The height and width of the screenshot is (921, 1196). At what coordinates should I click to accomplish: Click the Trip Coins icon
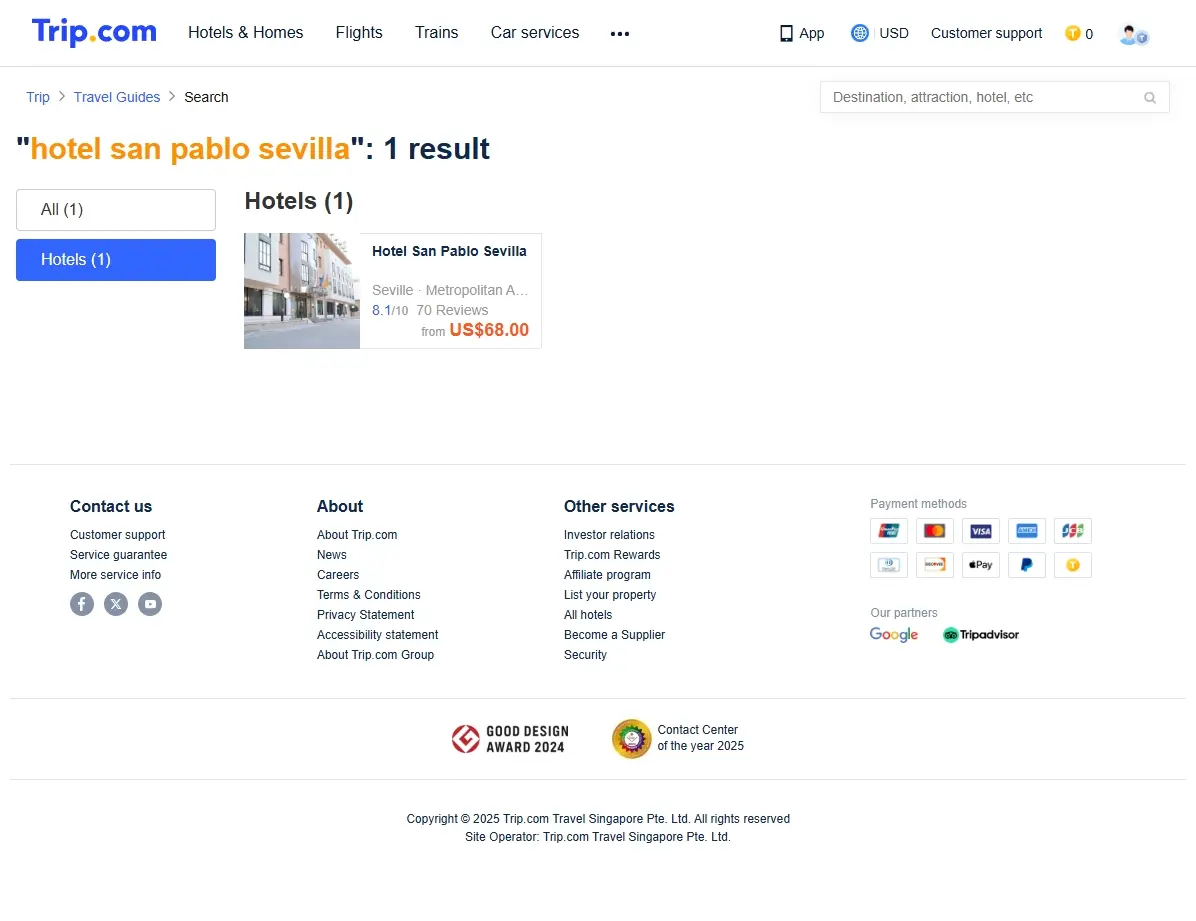[1072, 34]
